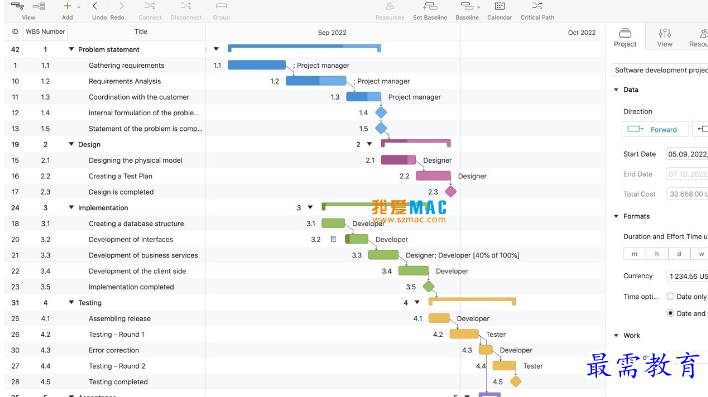Screen dimensions: 708x397
Task: Click the 4.5 Testing completed milestone
Action: (x=516, y=381)
